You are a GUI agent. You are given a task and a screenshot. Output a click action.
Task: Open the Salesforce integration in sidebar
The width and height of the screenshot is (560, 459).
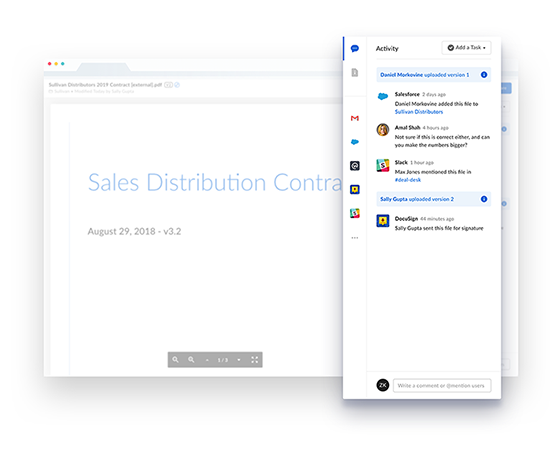pos(355,142)
